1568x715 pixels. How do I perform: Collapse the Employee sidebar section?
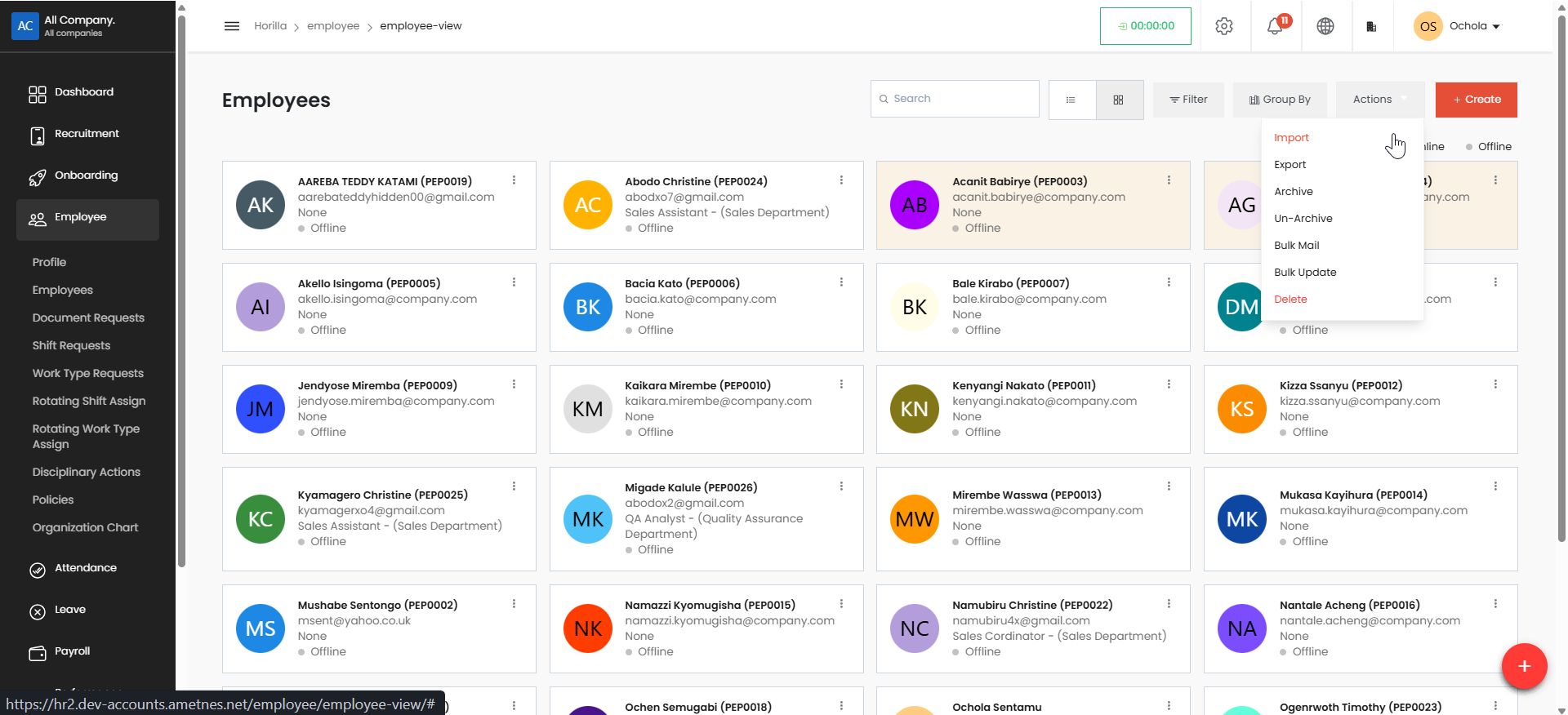87,220
